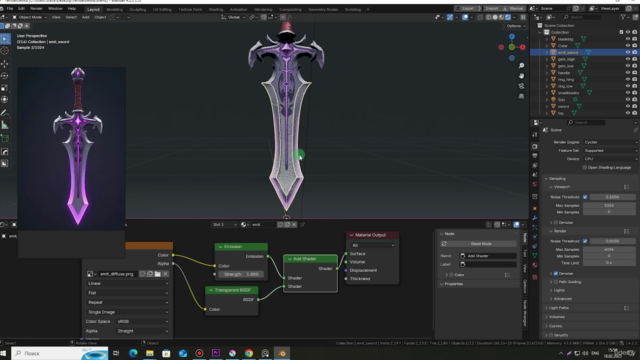Screen dimensions: 640x360
Task: Expand the Light Paths panel
Action: tap(559, 308)
